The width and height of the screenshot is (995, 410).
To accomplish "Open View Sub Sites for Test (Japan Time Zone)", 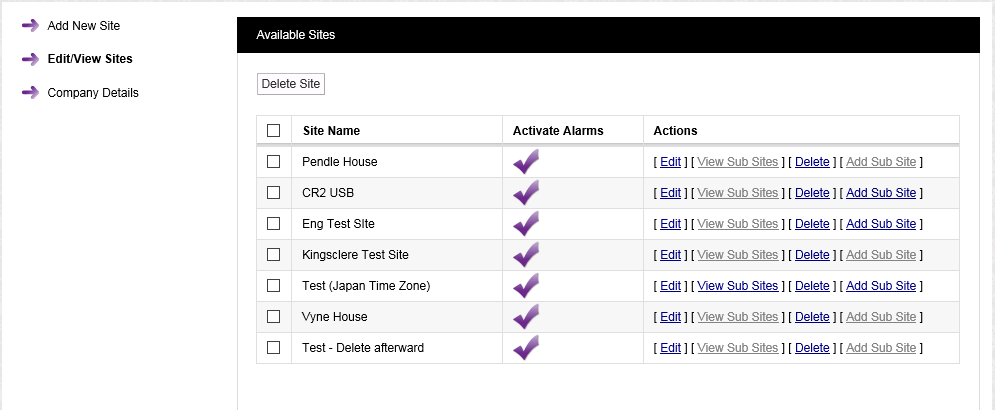I will (737, 286).
